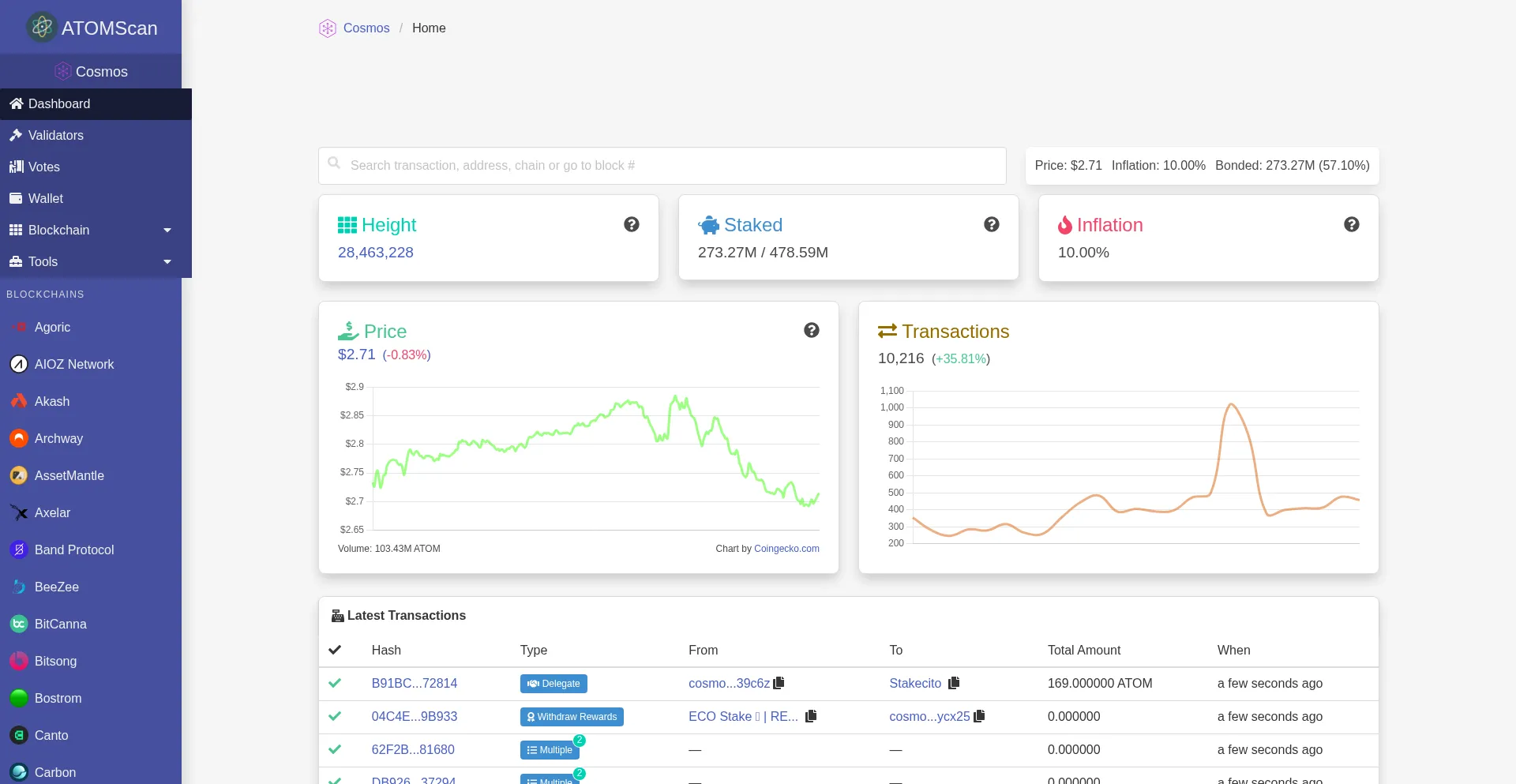1516x784 pixels.
Task: Expand the Tools menu dropdown
Action: coord(167,261)
